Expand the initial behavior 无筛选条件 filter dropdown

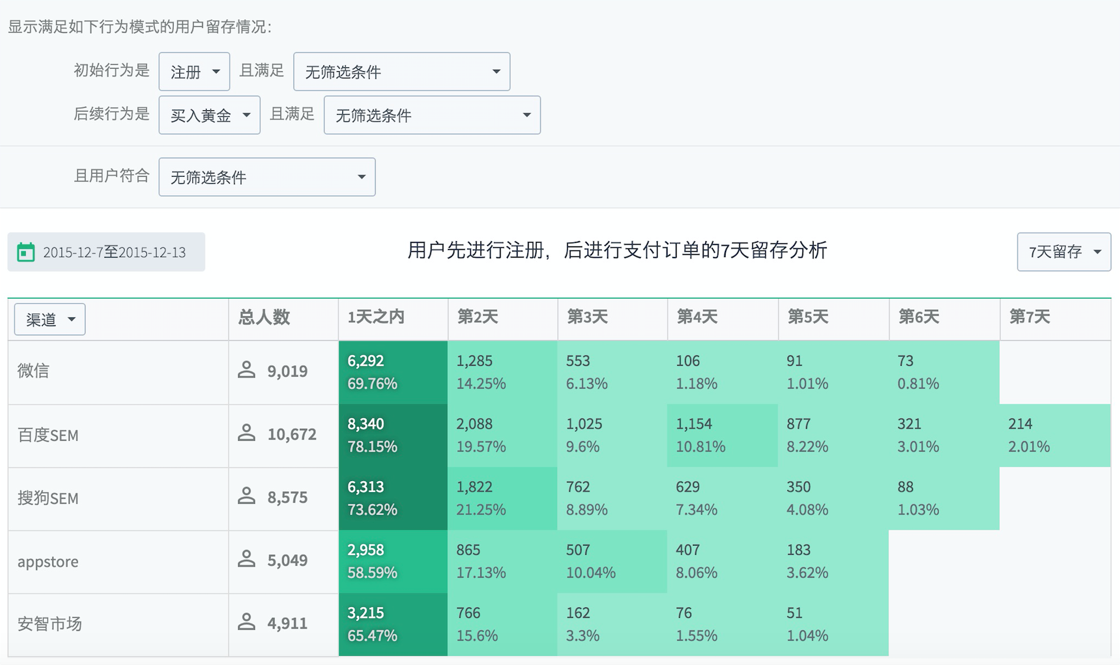coord(401,72)
